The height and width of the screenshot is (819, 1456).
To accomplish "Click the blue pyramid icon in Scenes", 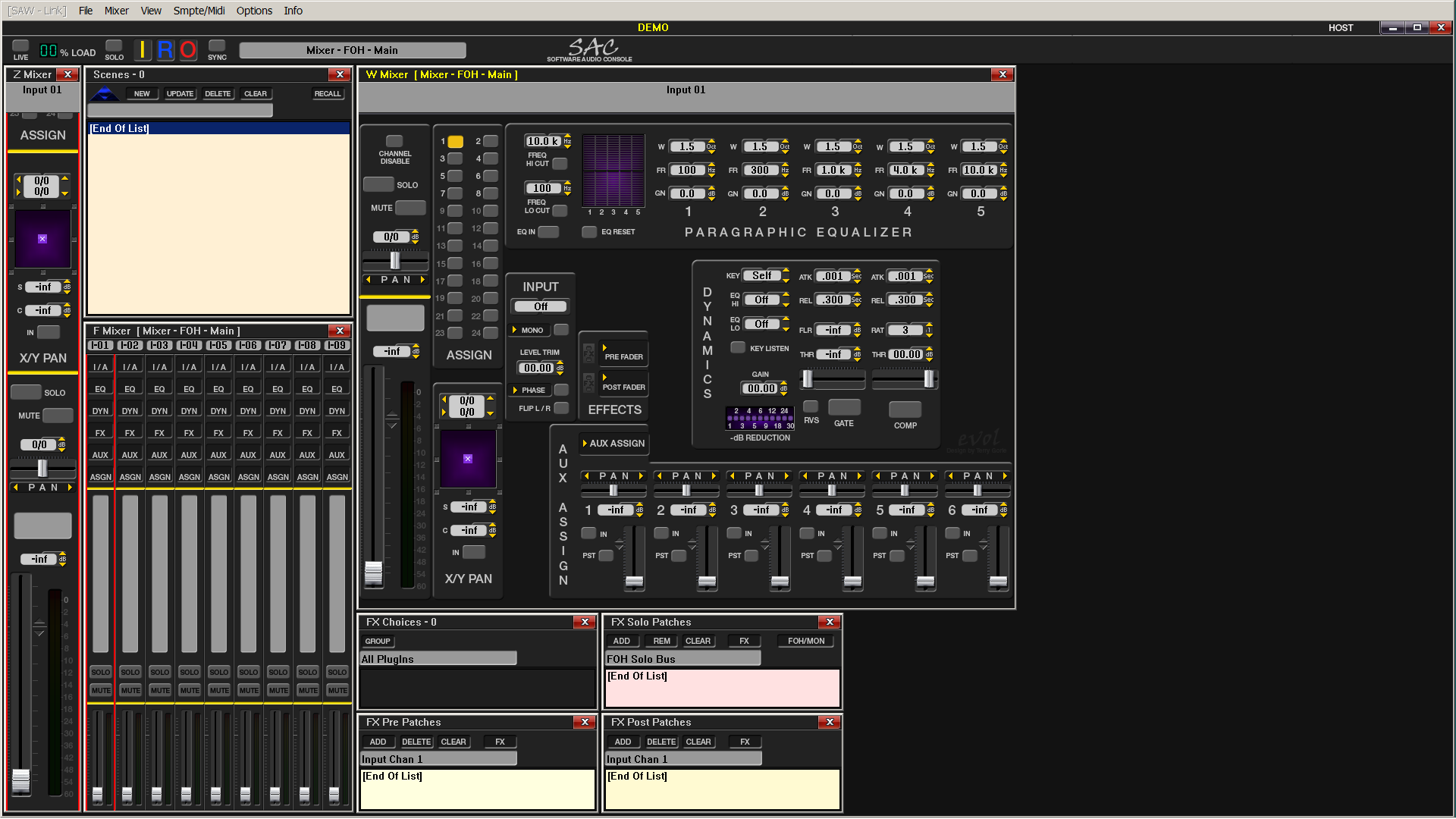I will point(105,94).
